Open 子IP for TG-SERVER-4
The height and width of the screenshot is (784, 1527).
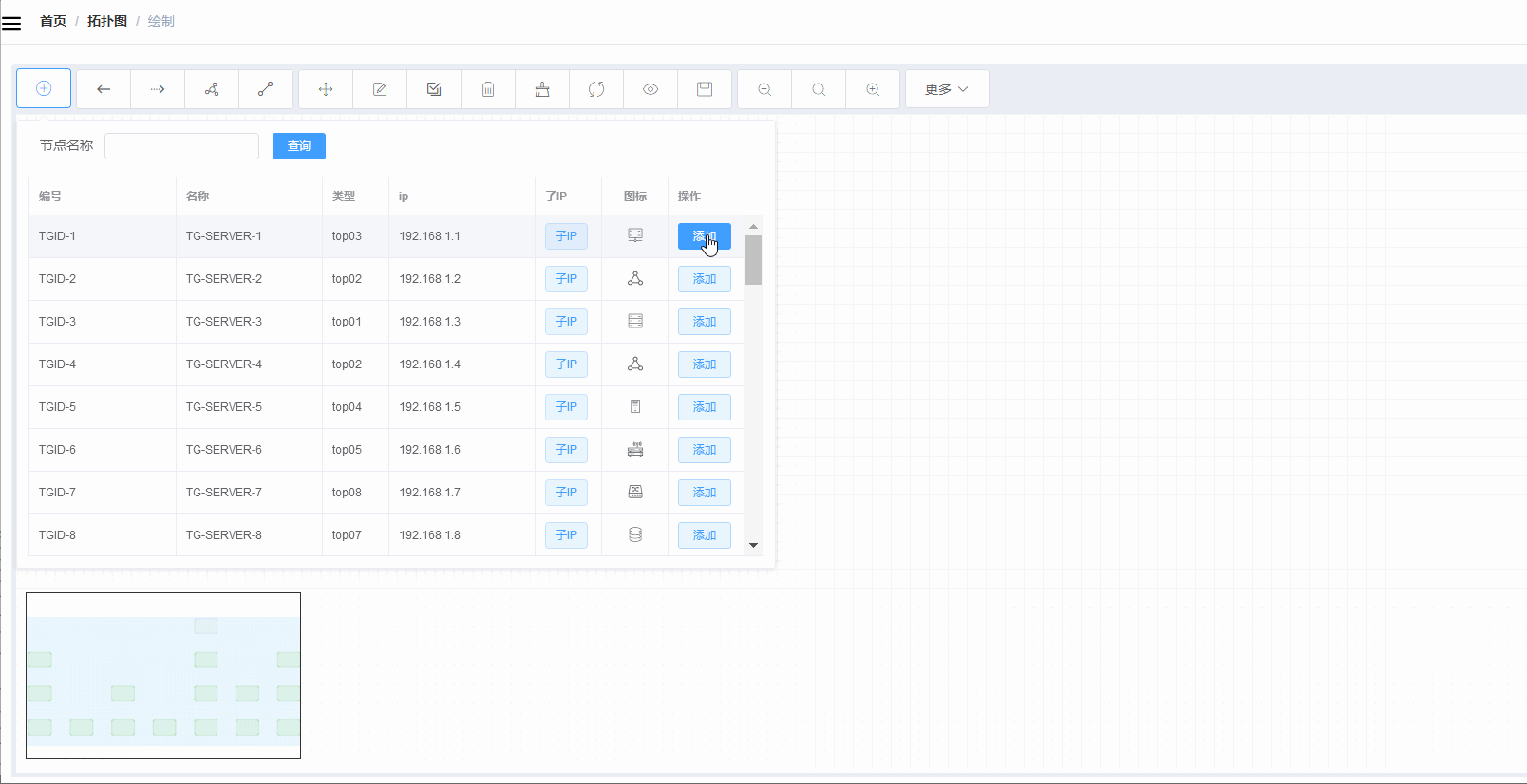click(566, 364)
